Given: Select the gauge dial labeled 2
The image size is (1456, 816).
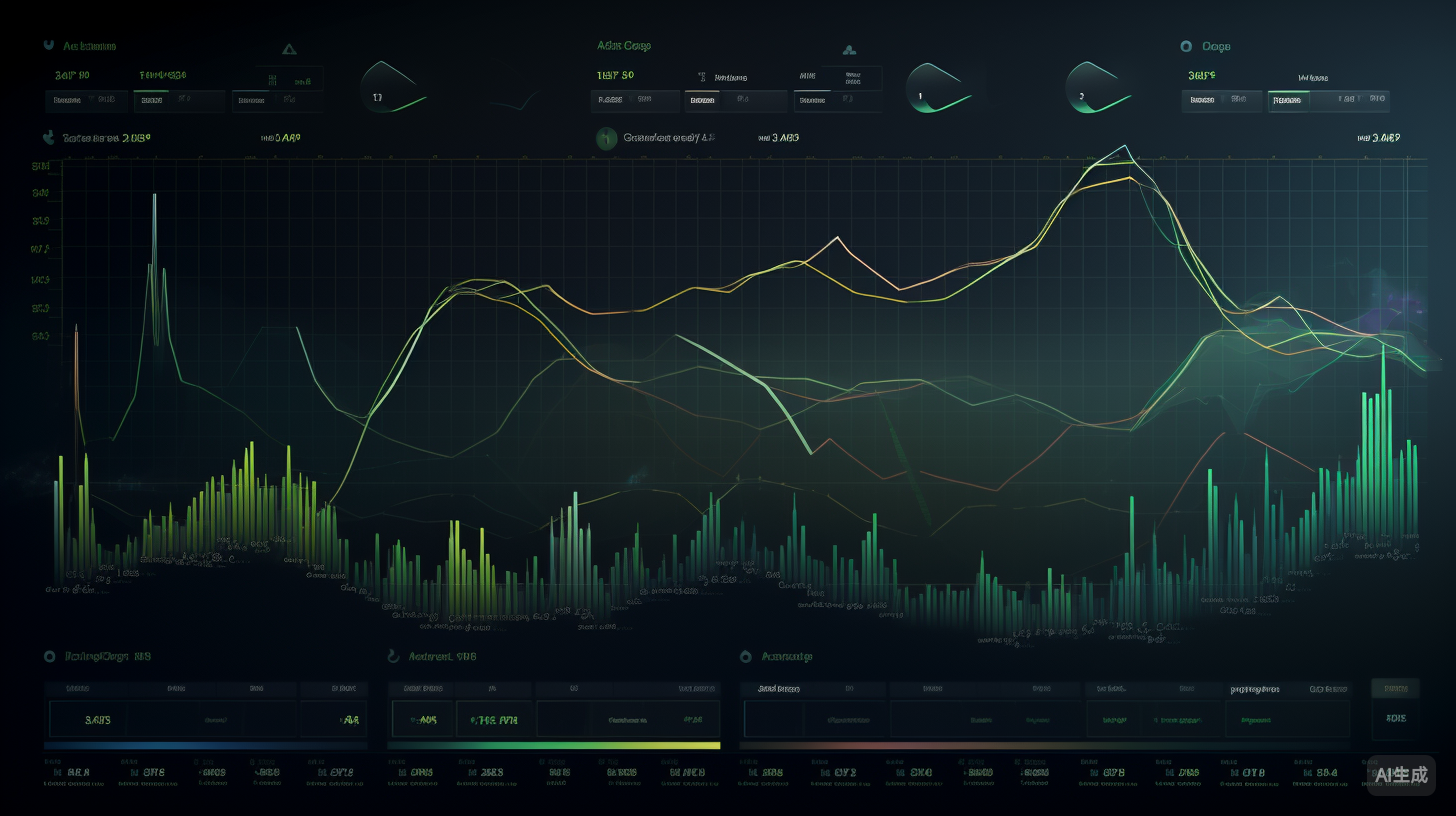Looking at the screenshot, I should point(1095,90).
